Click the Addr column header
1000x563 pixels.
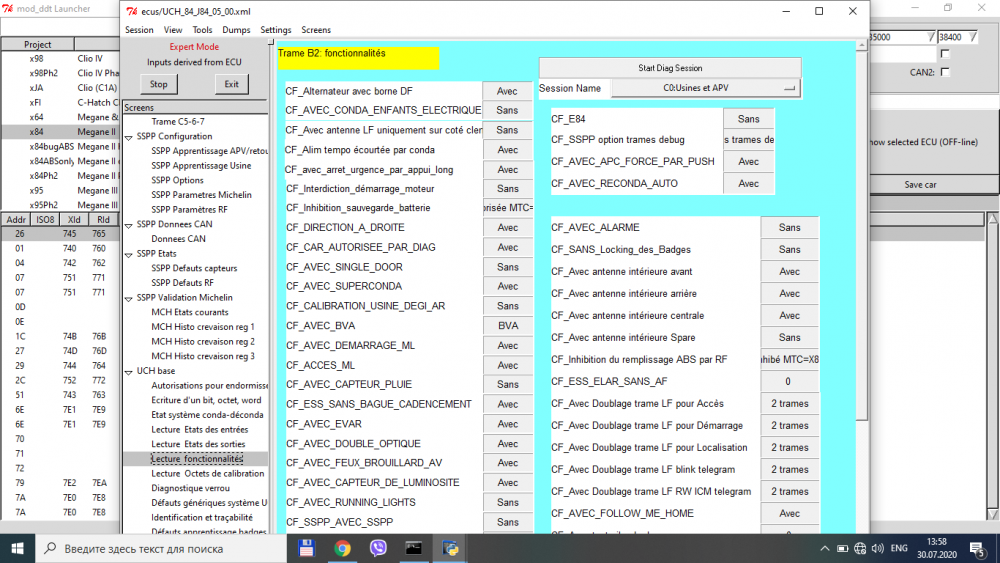16,219
